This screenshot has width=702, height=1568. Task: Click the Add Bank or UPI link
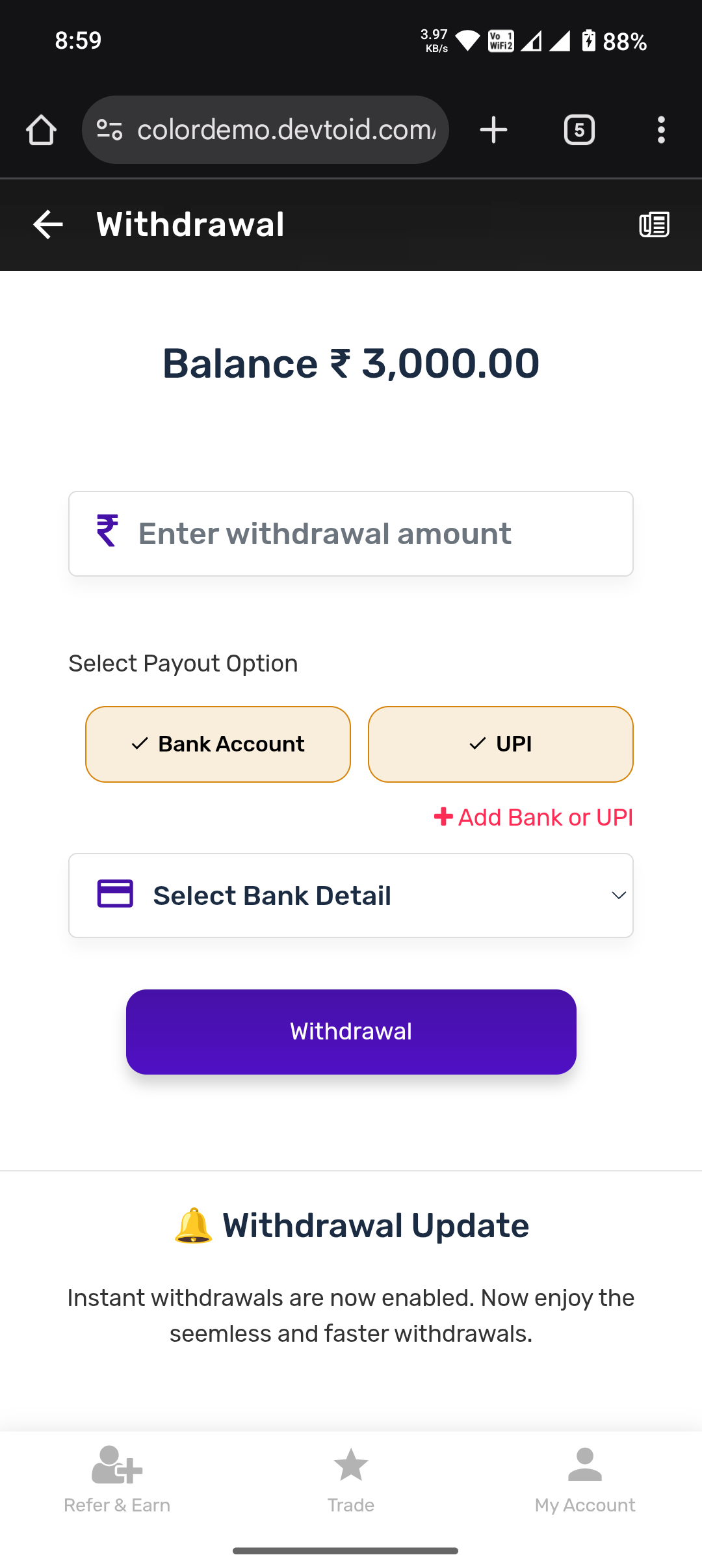[534, 817]
